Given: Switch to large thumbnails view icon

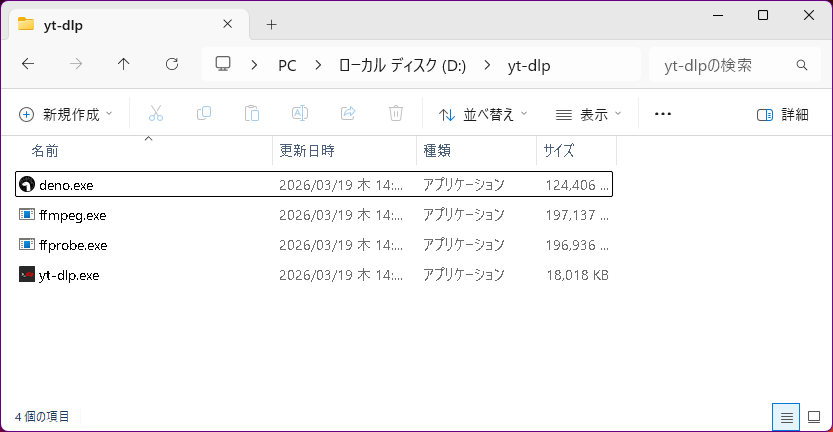Looking at the screenshot, I should pos(814,417).
